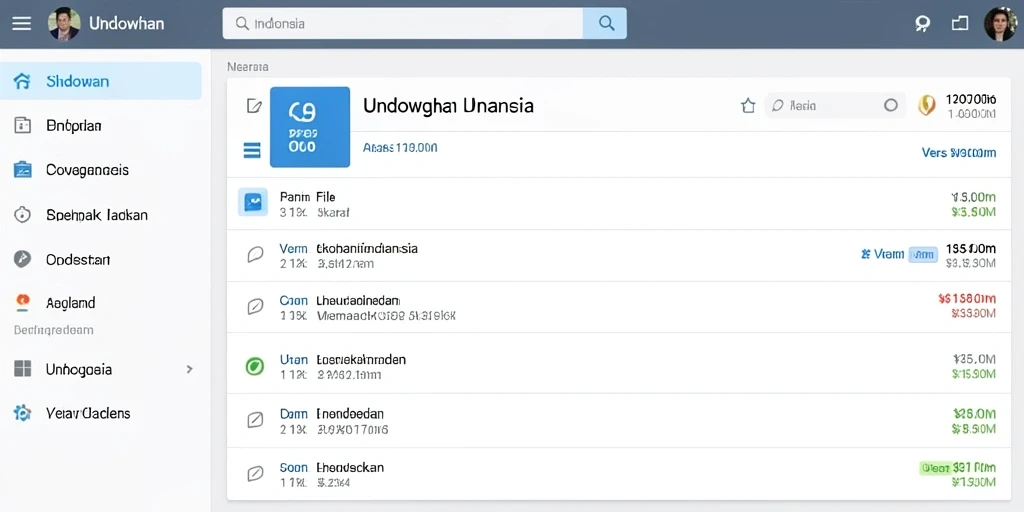This screenshot has width=1024, height=512.
Task: Click the gear icon beside Veraw Dadens
Action: [x=22, y=413]
